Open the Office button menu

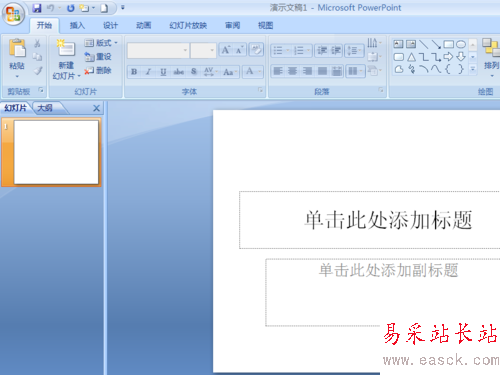[x=13, y=14]
